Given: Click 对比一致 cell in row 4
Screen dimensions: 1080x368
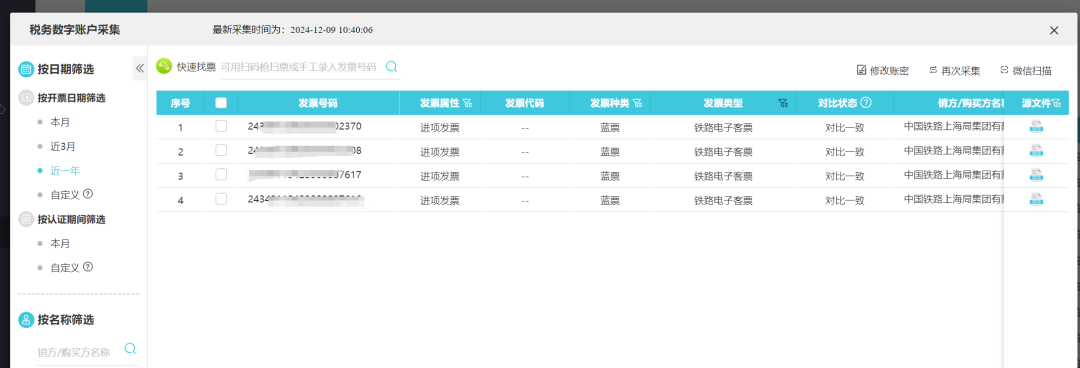Looking at the screenshot, I should pos(844,201).
